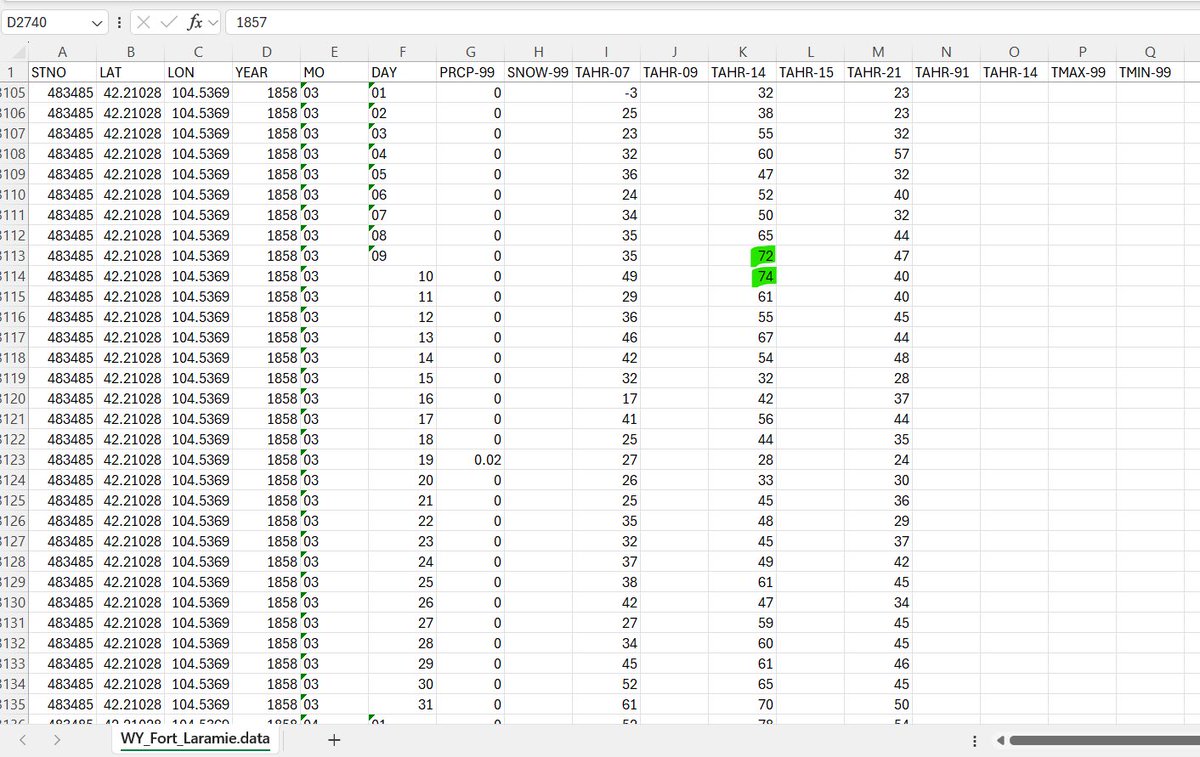Go to next sheet with right arrow
This screenshot has width=1200, height=757.
click(x=57, y=740)
